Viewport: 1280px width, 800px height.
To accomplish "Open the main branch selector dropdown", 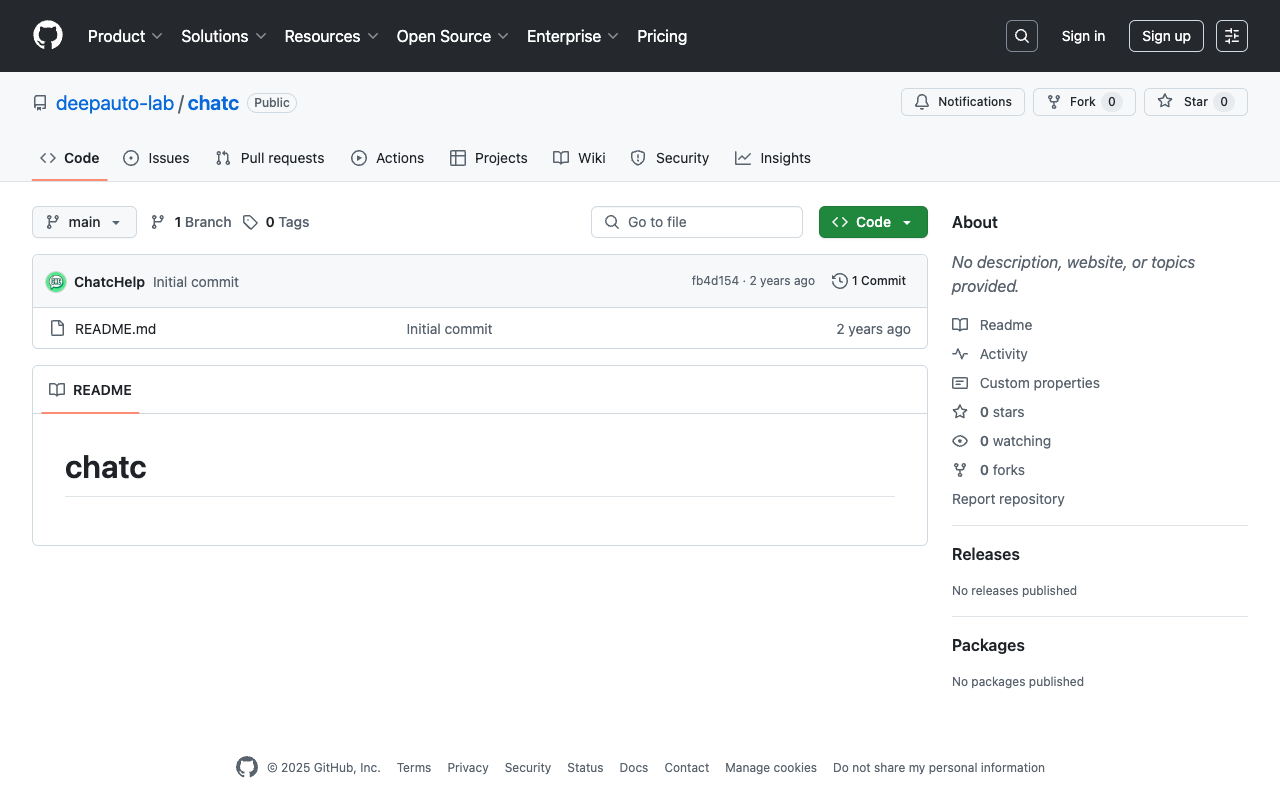I will point(84,222).
